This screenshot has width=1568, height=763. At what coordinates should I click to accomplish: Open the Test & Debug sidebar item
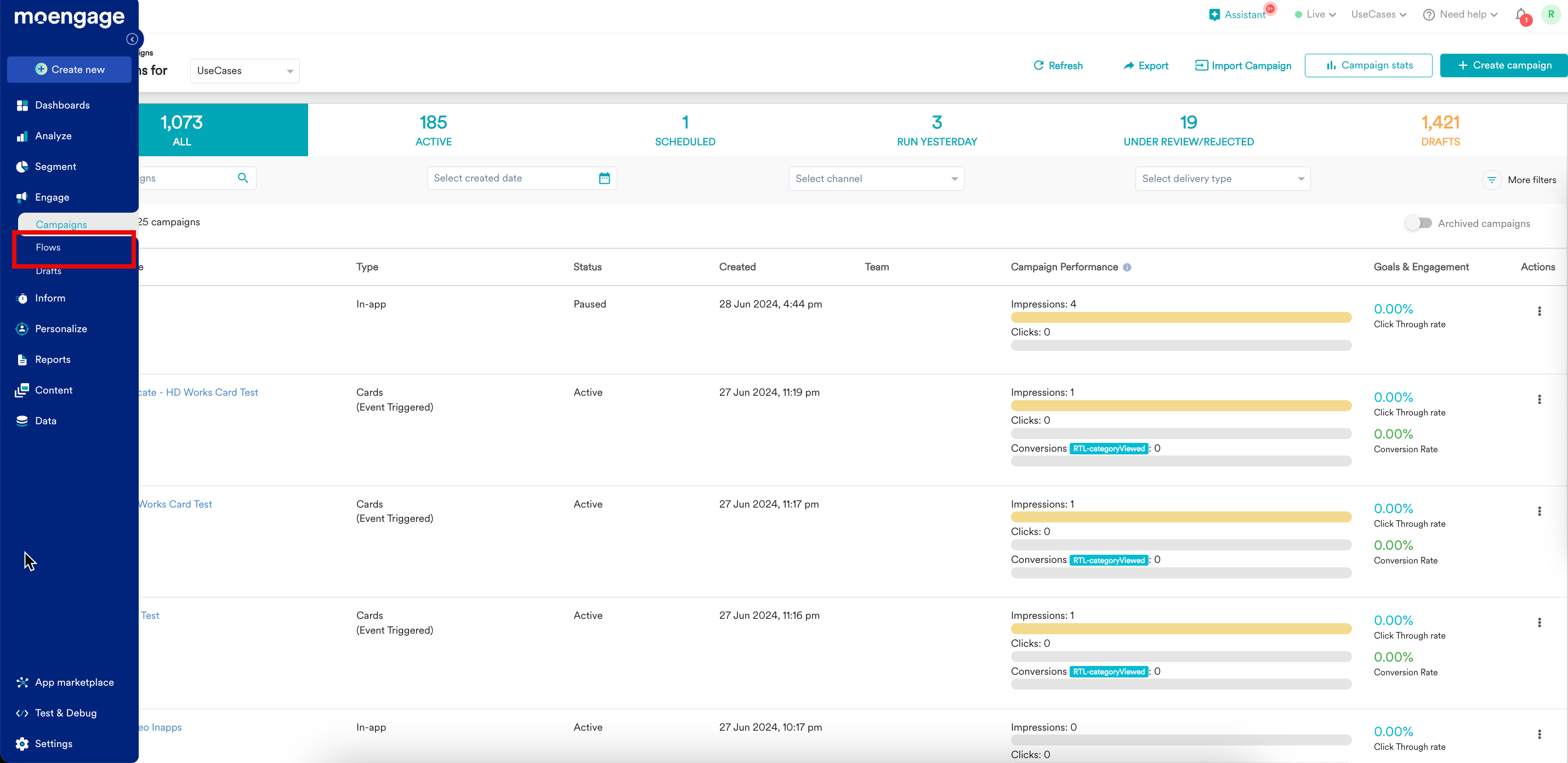click(65, 713)
